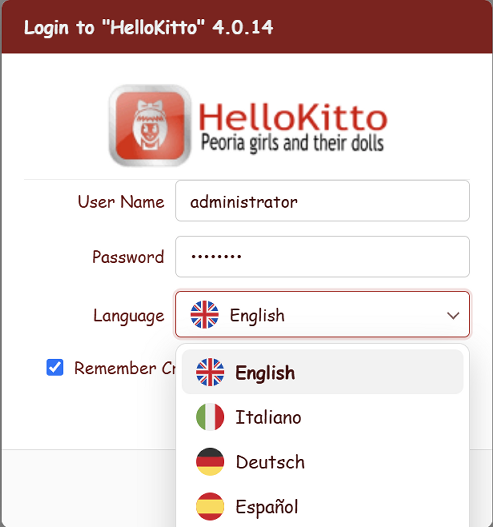Click the Language label
Image resolution: width=493 pixels, height=527 pixels.
129,316
